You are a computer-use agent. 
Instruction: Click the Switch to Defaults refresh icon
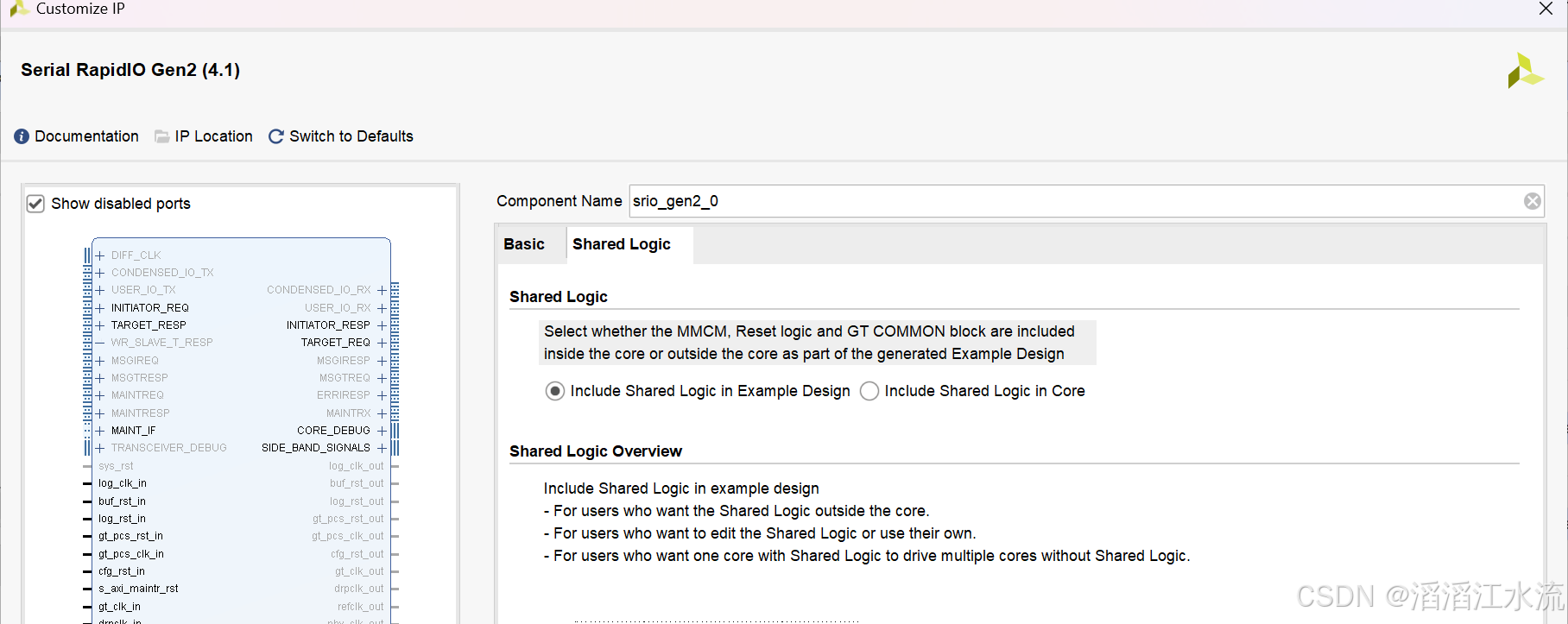coord(276,136)
